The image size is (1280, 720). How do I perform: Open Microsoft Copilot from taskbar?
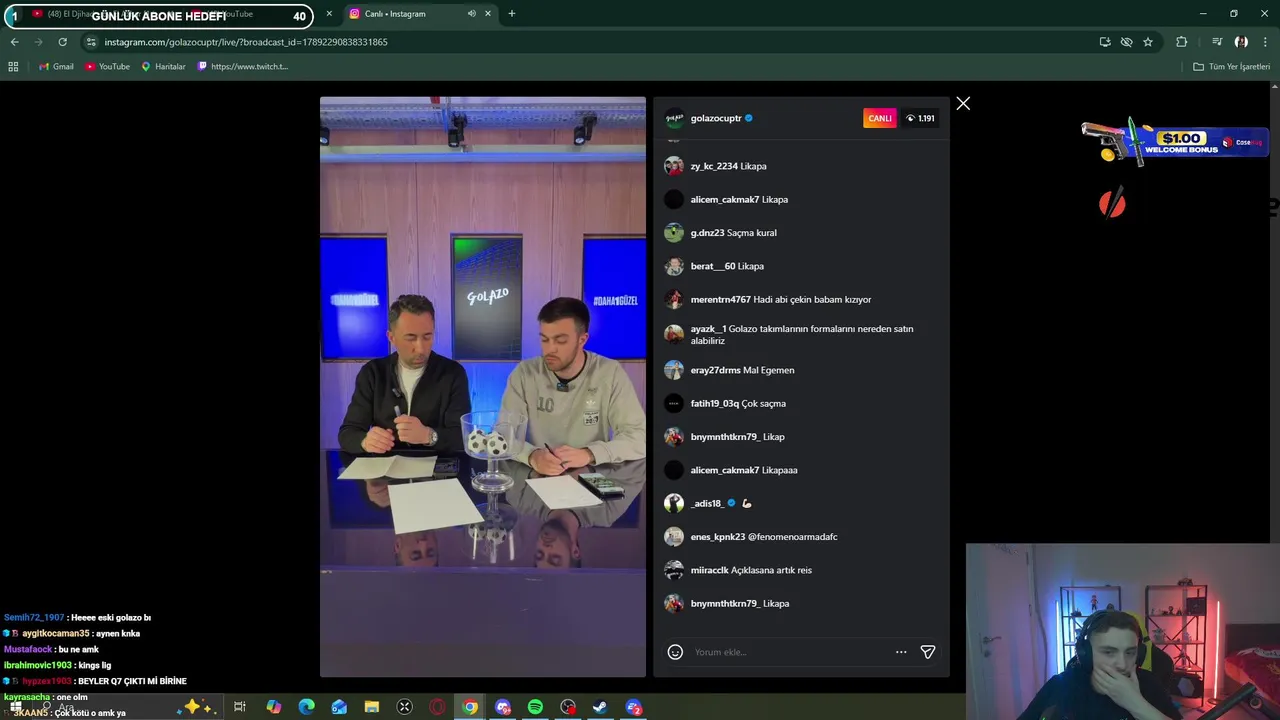point(273,707)
